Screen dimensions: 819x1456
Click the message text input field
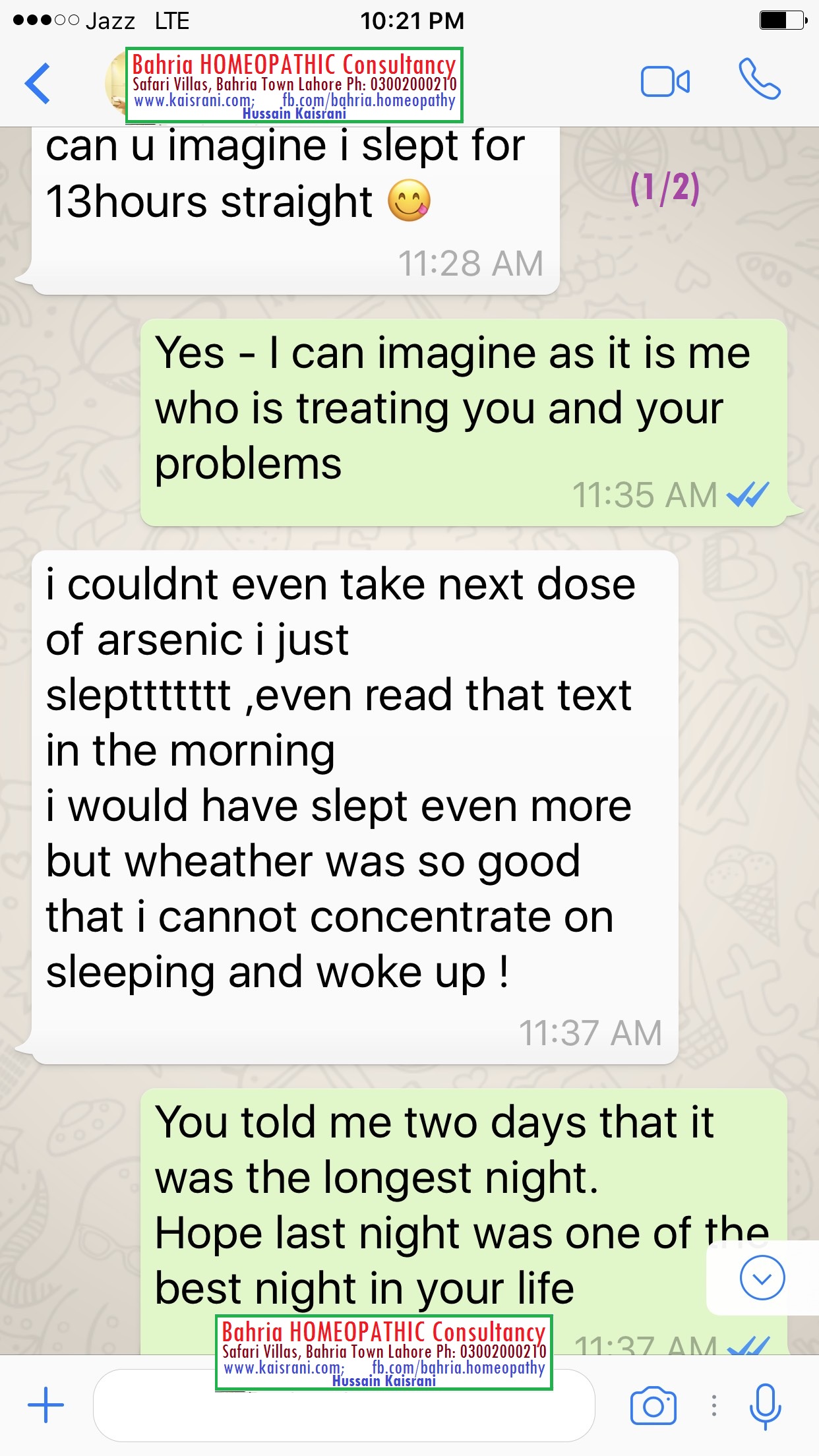(x=344, y=1405)
